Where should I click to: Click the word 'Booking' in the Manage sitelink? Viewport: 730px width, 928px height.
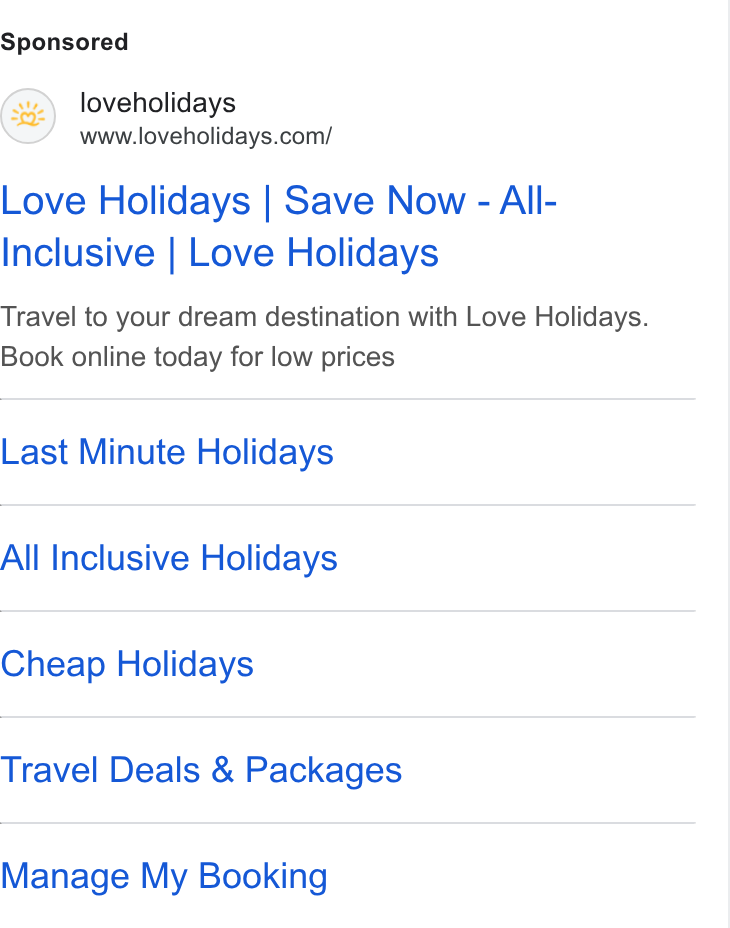[x=263, y=877]
